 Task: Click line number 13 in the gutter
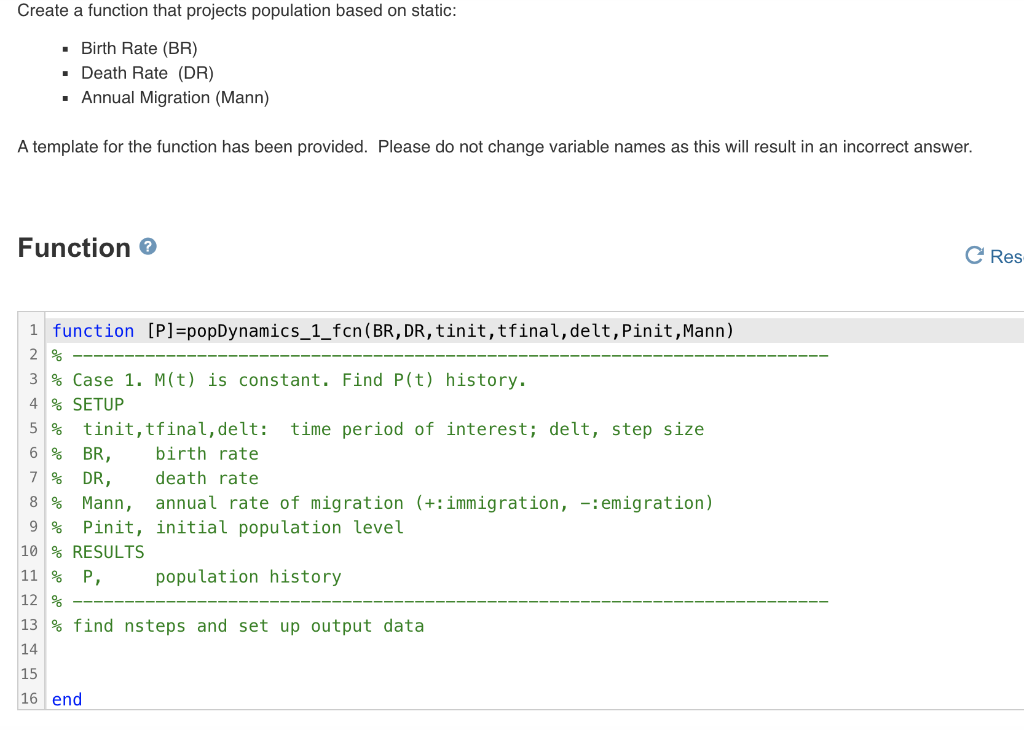[x=29, y=625]
